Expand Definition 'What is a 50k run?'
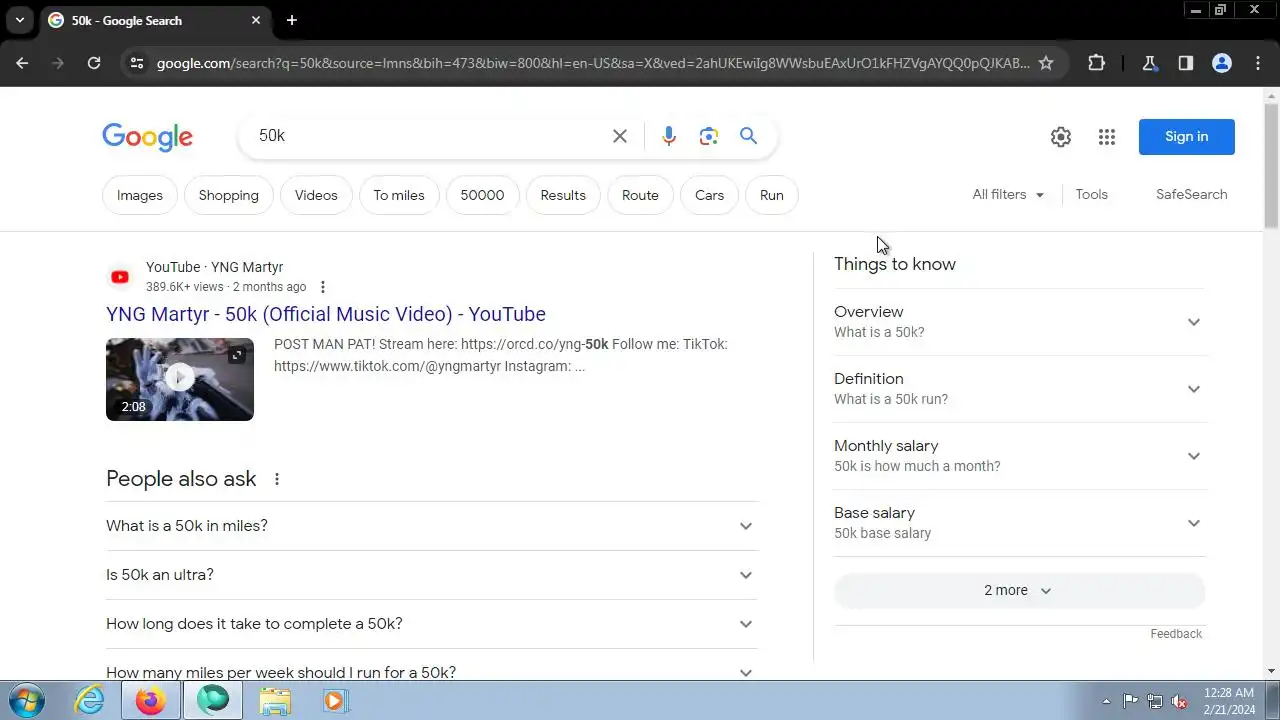The width and height of the screenshot is (1280, 720). tap(1019, 389)
